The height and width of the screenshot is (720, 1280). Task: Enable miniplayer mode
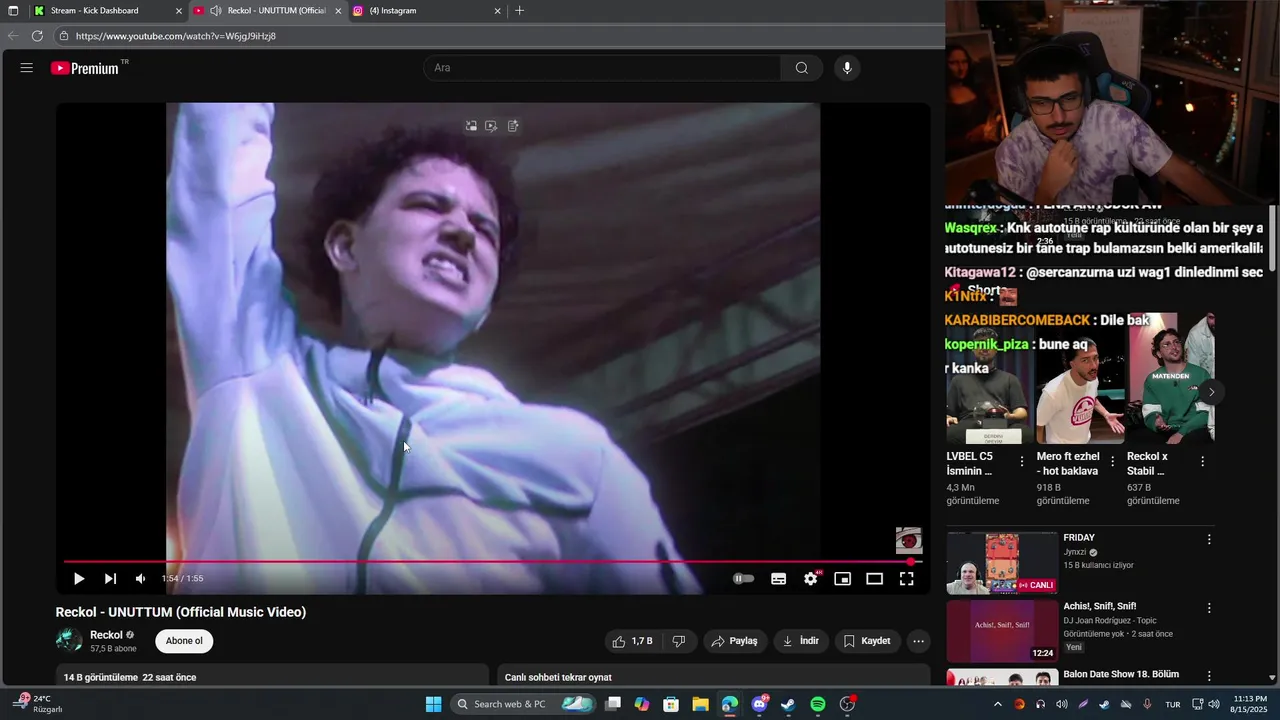coord(843,579)
